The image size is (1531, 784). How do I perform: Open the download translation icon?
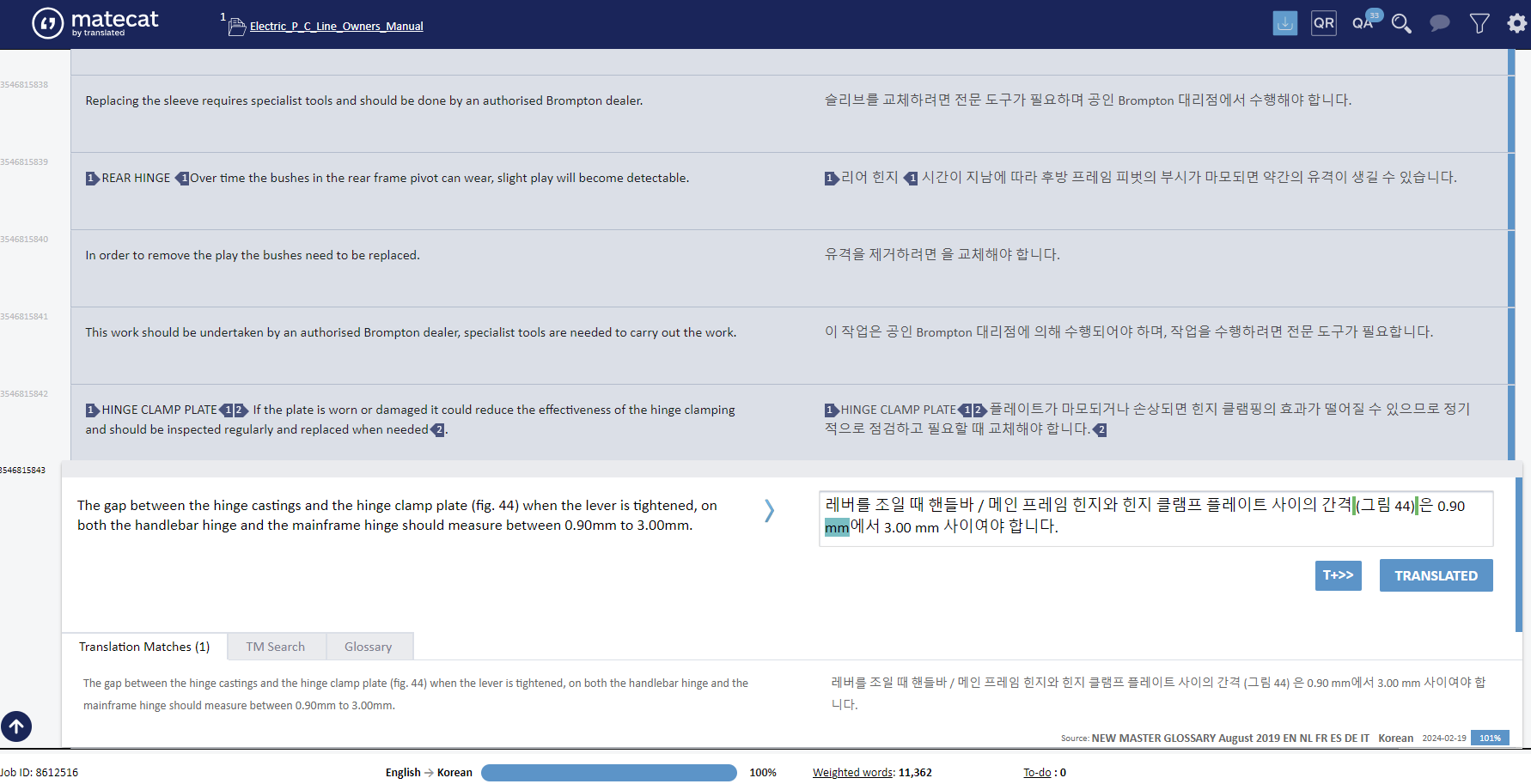1284,23
